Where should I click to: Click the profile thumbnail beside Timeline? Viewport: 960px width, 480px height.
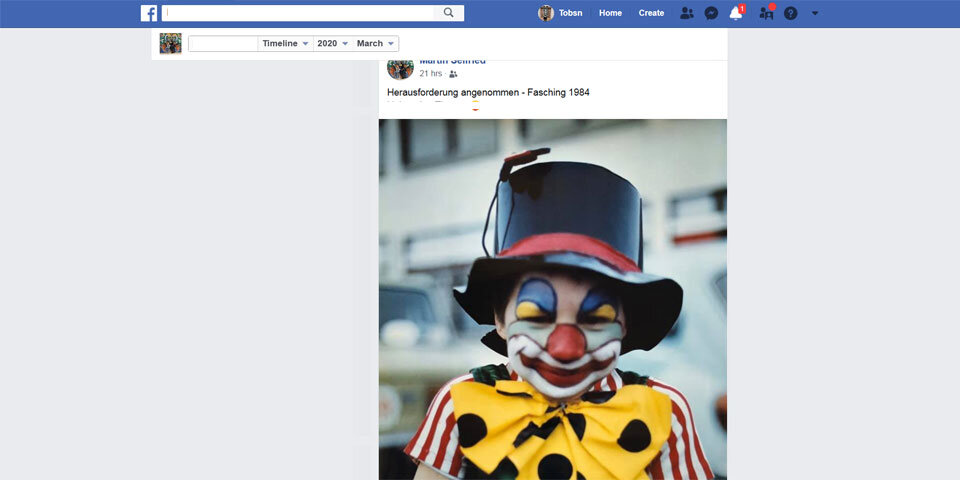(x=171, y=43)
